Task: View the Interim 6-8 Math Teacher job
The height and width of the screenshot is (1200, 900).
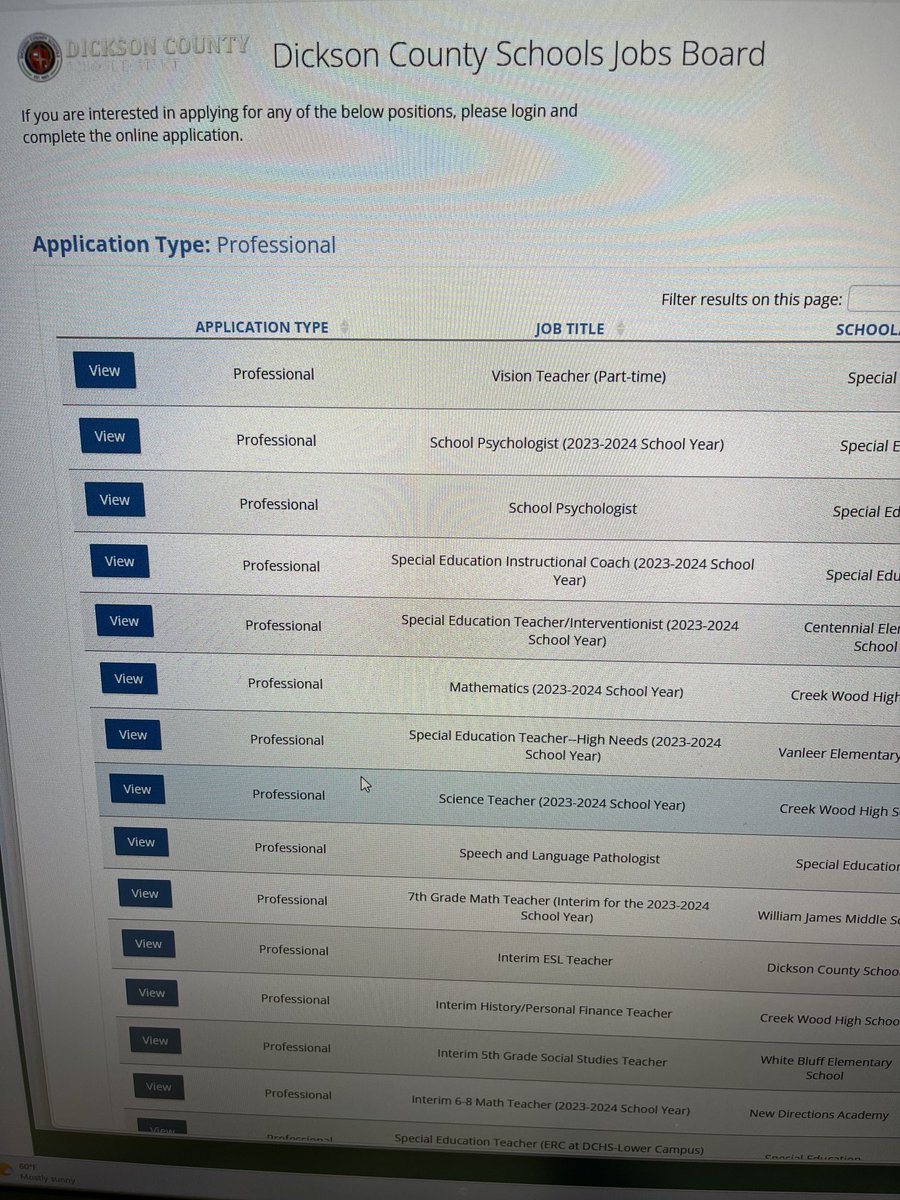Action: pos(158,1086)
